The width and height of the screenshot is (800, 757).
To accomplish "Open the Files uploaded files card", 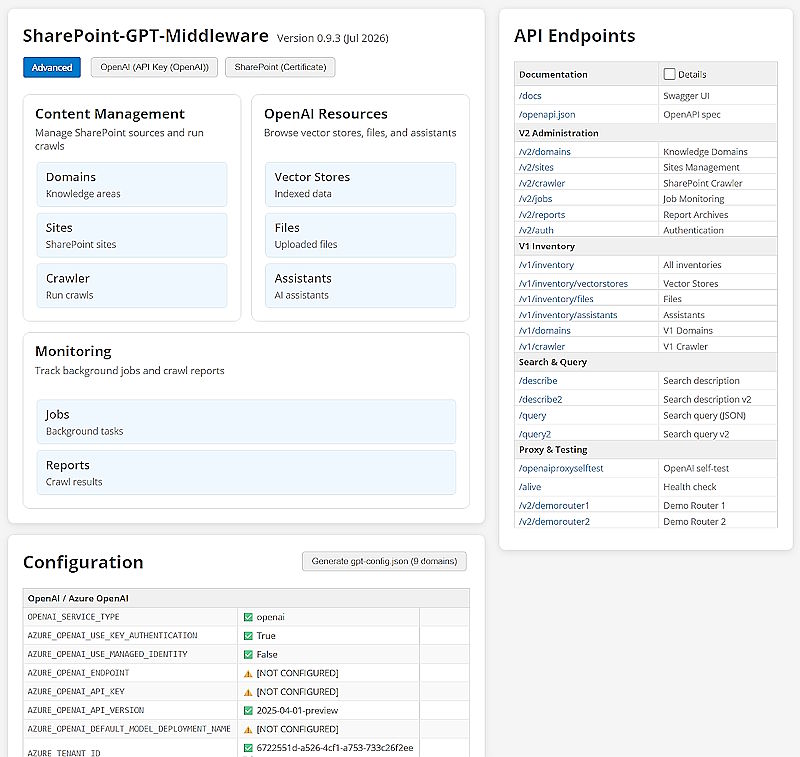I will [x=360, y=235].
